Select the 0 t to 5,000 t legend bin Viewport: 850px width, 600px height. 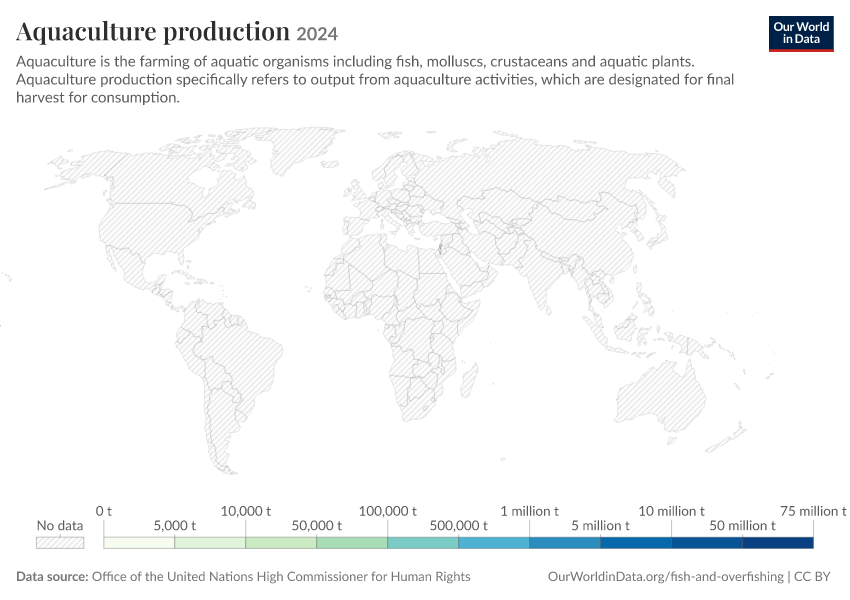[139, 543]
